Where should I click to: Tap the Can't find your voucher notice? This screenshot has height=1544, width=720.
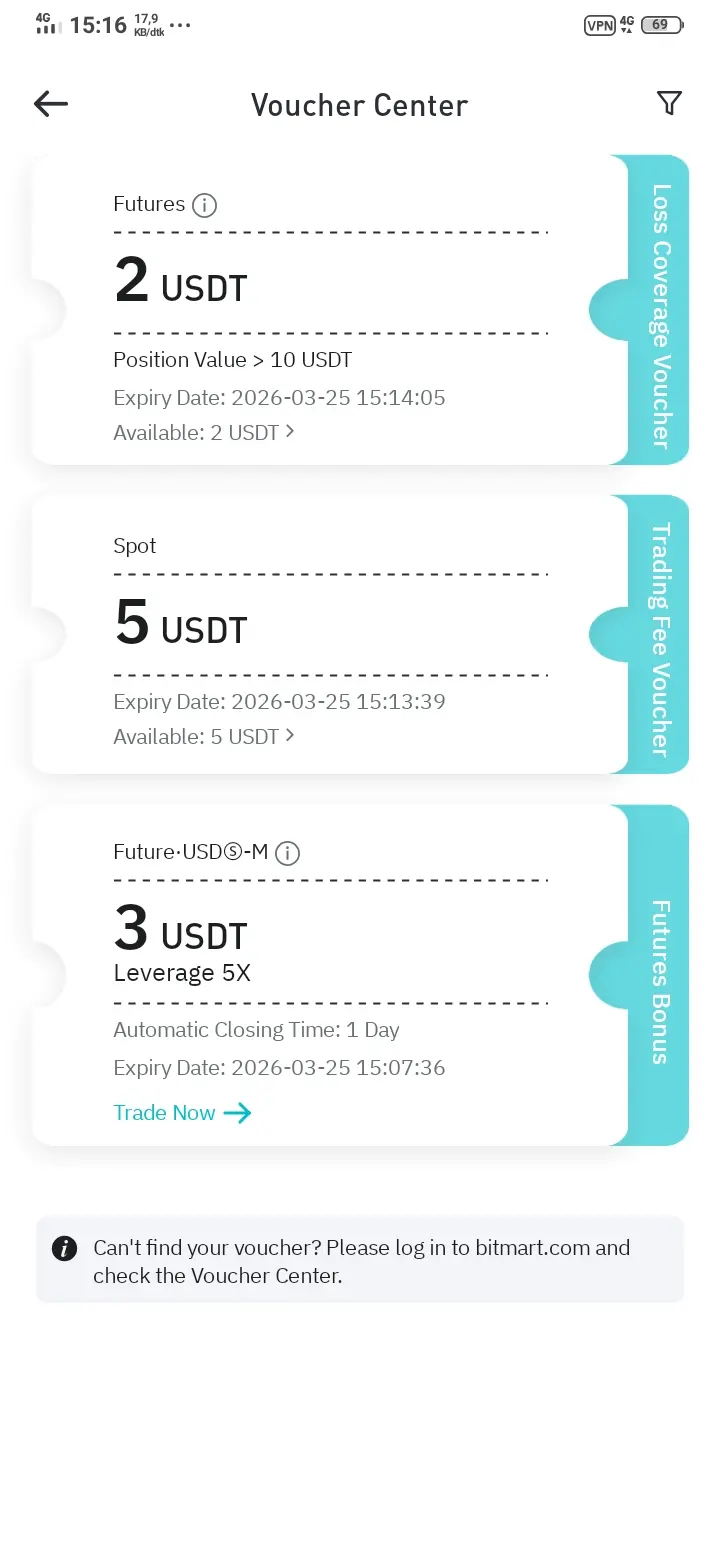click(x=360, y=1260)
